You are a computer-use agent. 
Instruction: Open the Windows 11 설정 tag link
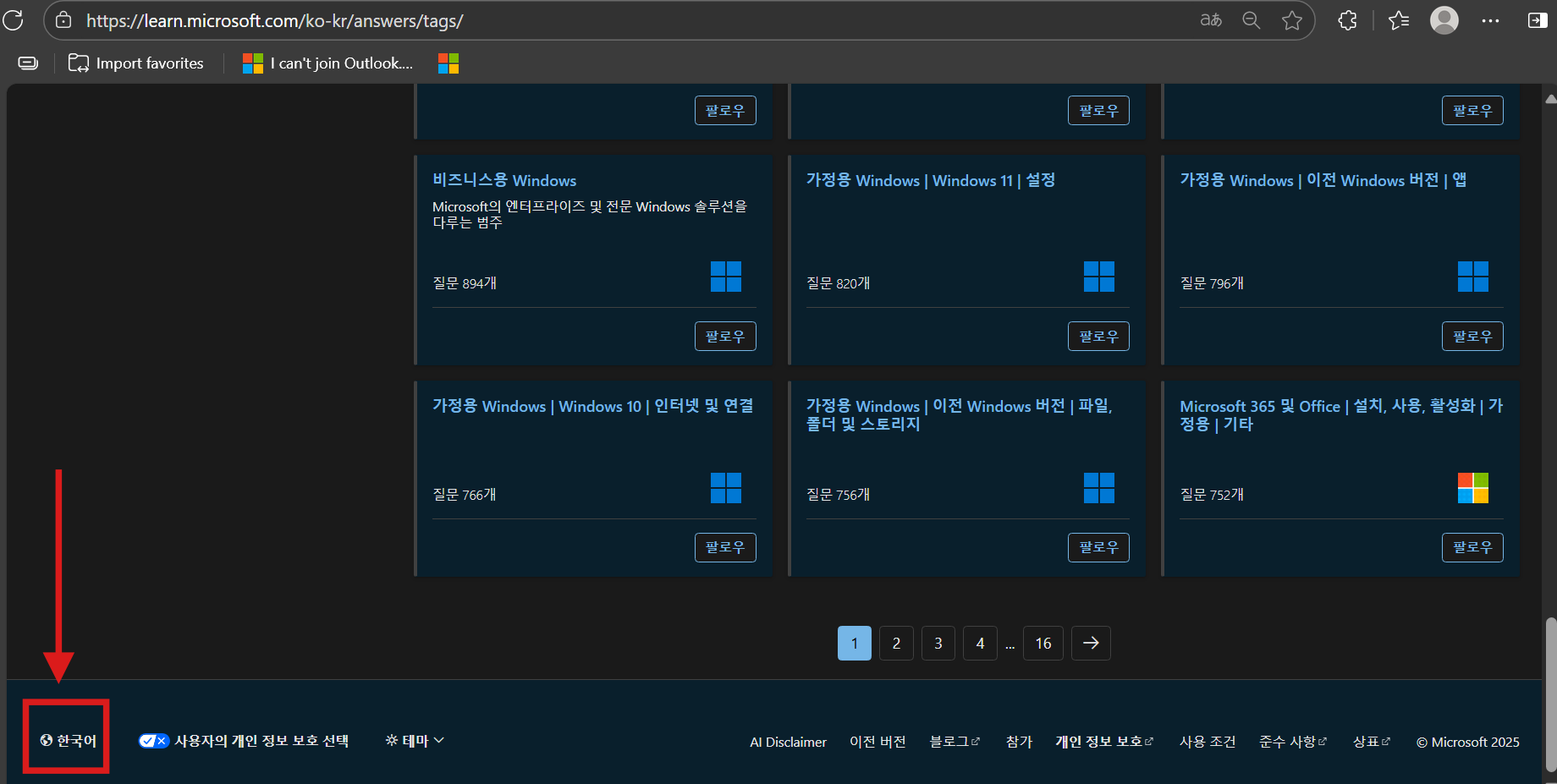pos(931,180)
